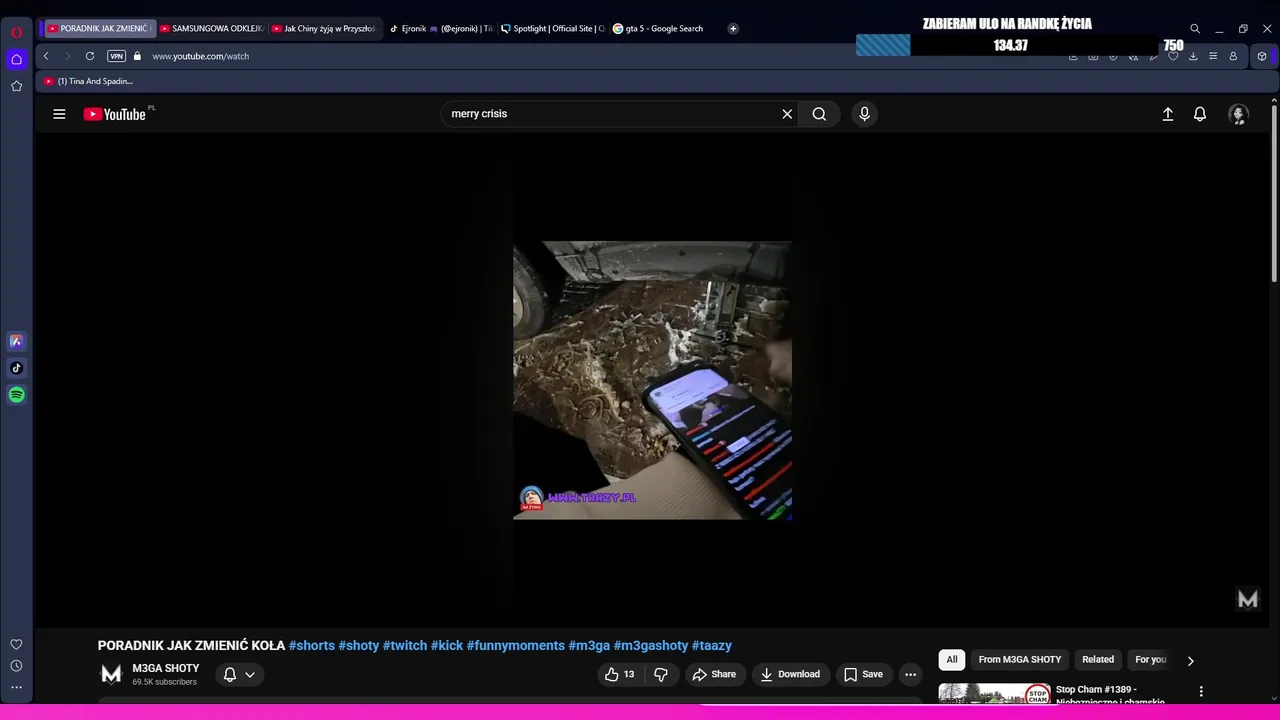Open the History clock in the sidebar
This screenshot has height=720, width=1280.
[x=16, y=666]
